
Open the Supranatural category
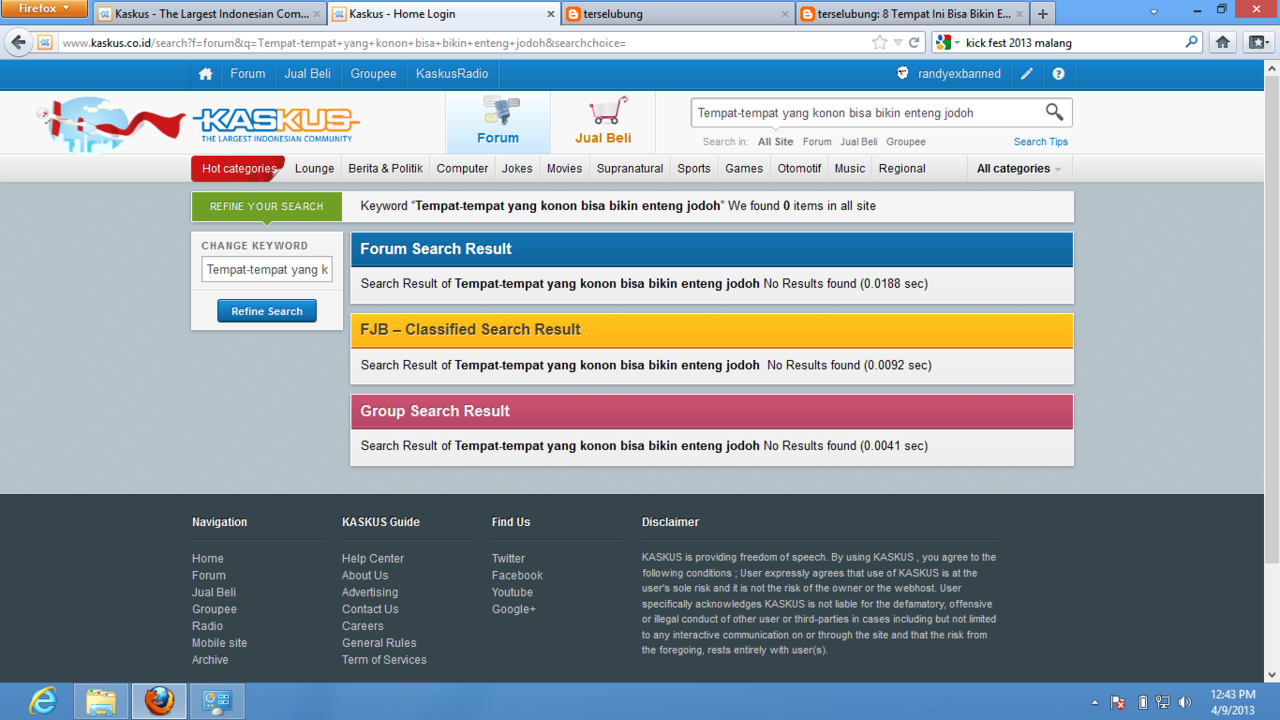tap(630, 169)
